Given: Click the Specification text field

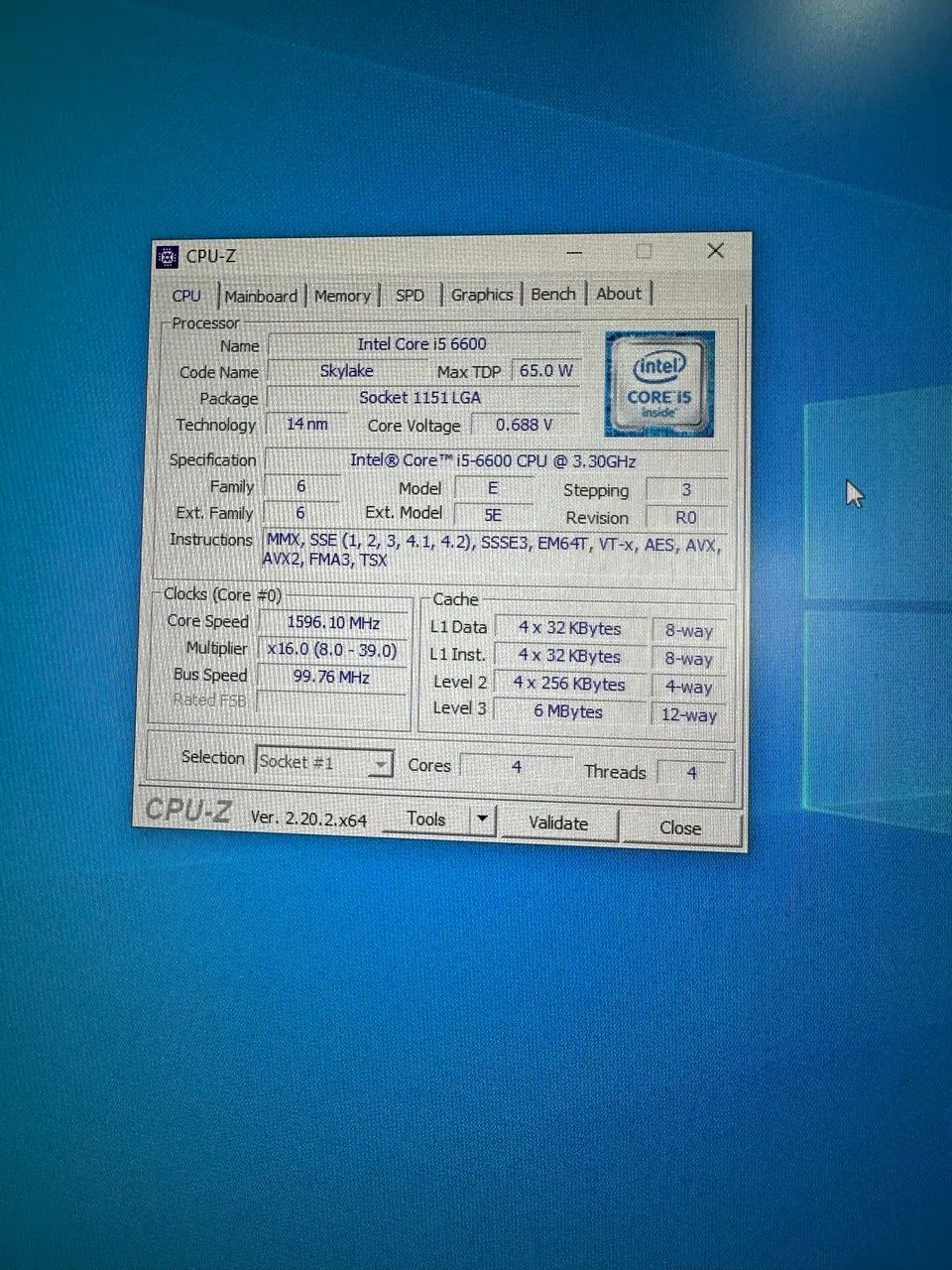Looking at the screenshot, I should tap(494, 461).
